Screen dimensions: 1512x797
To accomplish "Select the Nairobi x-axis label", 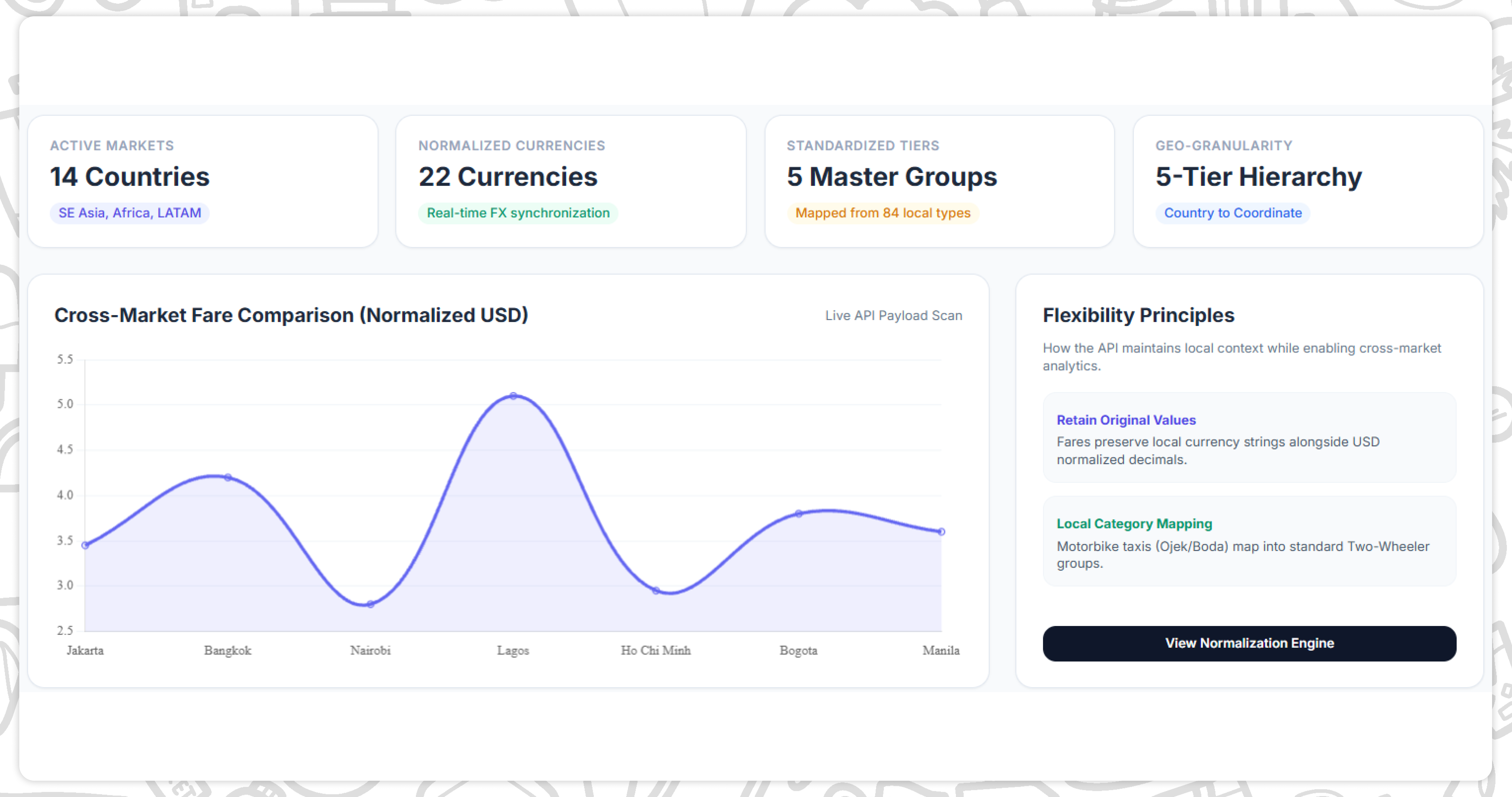I will click(x=370, y=650).
